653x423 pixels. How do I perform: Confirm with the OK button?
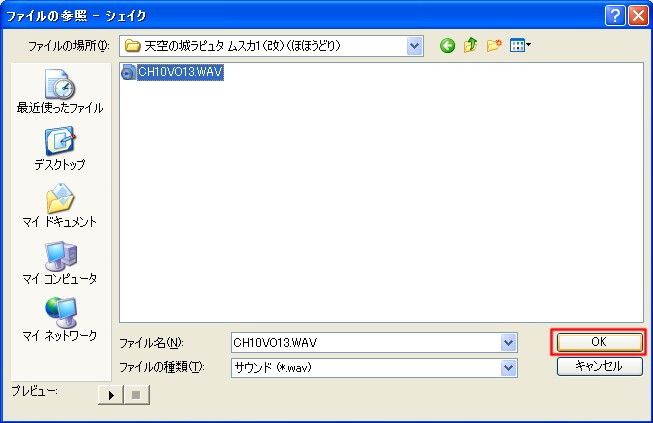point(599,342)
